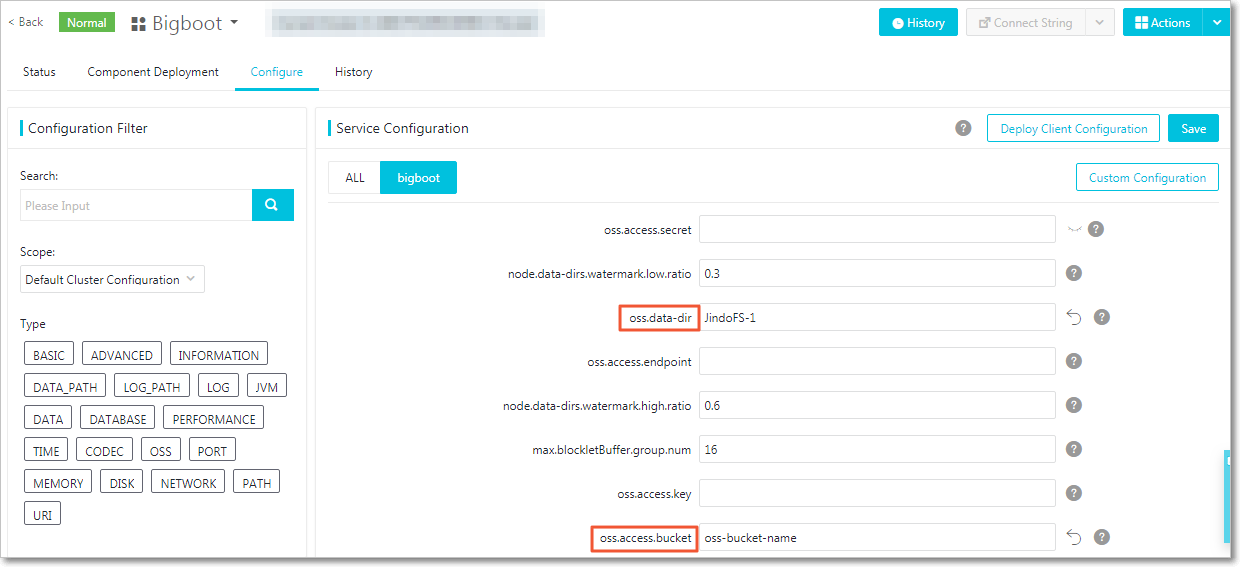
Task: Click the watermark.low.ratio input field
Action: (877, 273)
